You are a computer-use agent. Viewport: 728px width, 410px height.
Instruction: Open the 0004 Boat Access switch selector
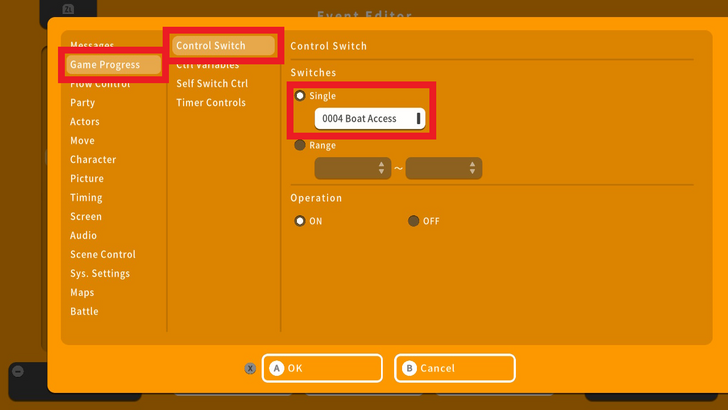[370, 119]
